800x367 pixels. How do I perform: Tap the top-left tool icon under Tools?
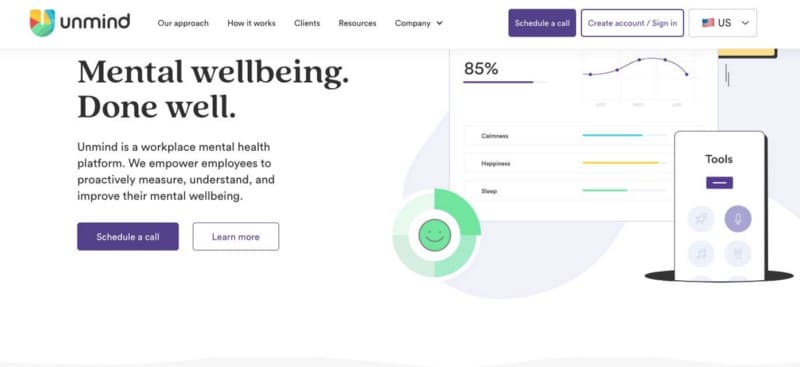701,219
